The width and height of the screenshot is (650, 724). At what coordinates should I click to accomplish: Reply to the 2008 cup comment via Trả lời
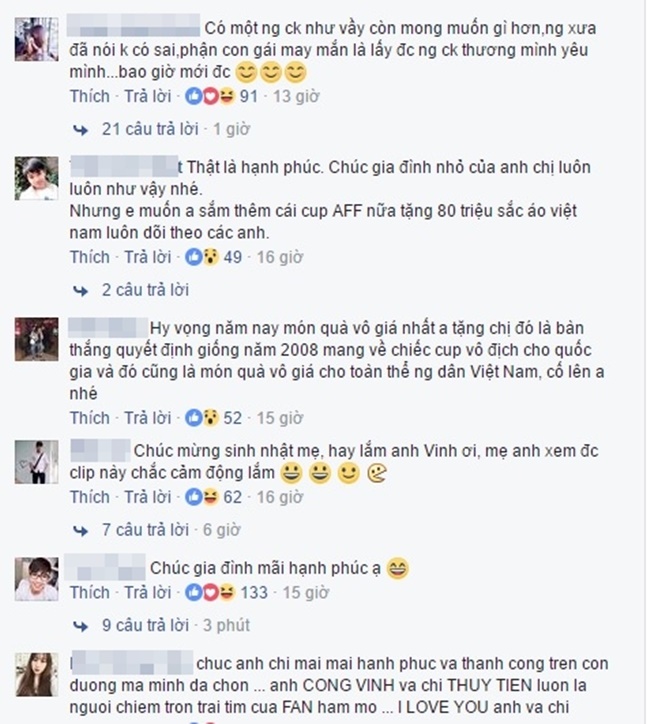tap(148, 418)
